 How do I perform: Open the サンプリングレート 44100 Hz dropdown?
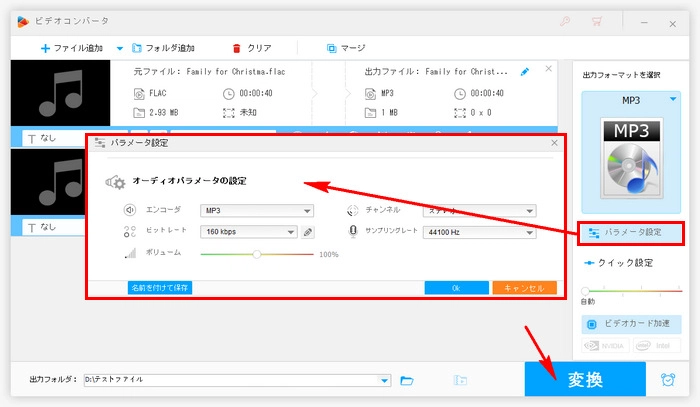[482, 232]
